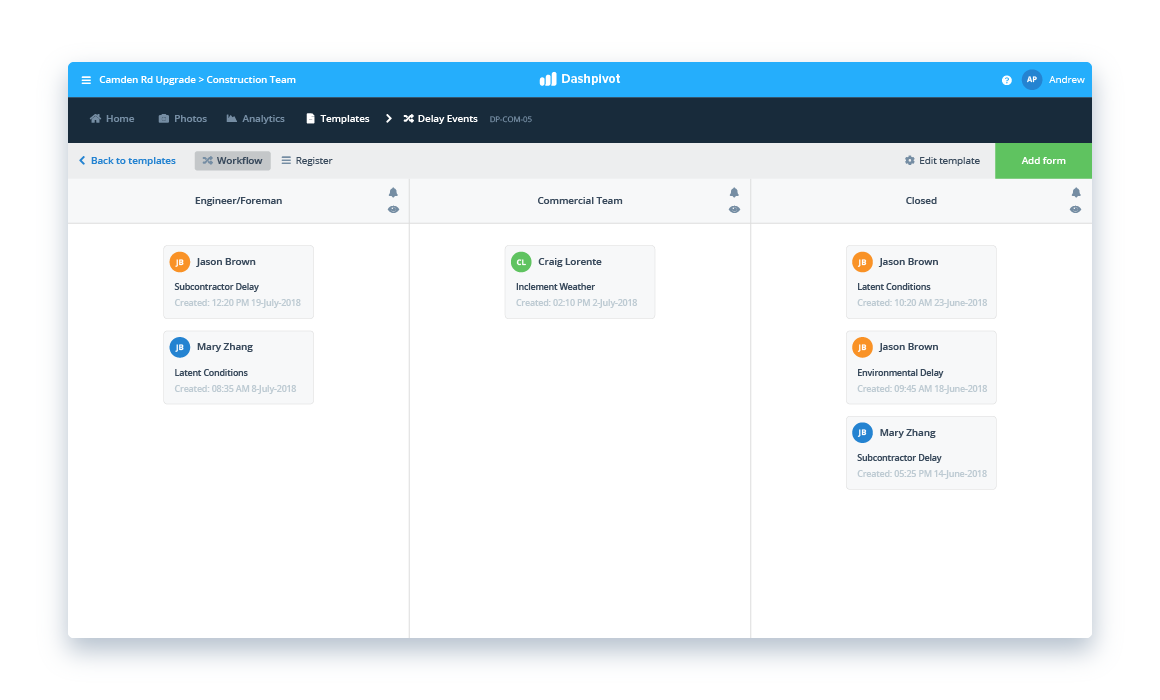Click Edit template
The image size is (1160, 700).
pyautogui.click(x=942, y=161)
